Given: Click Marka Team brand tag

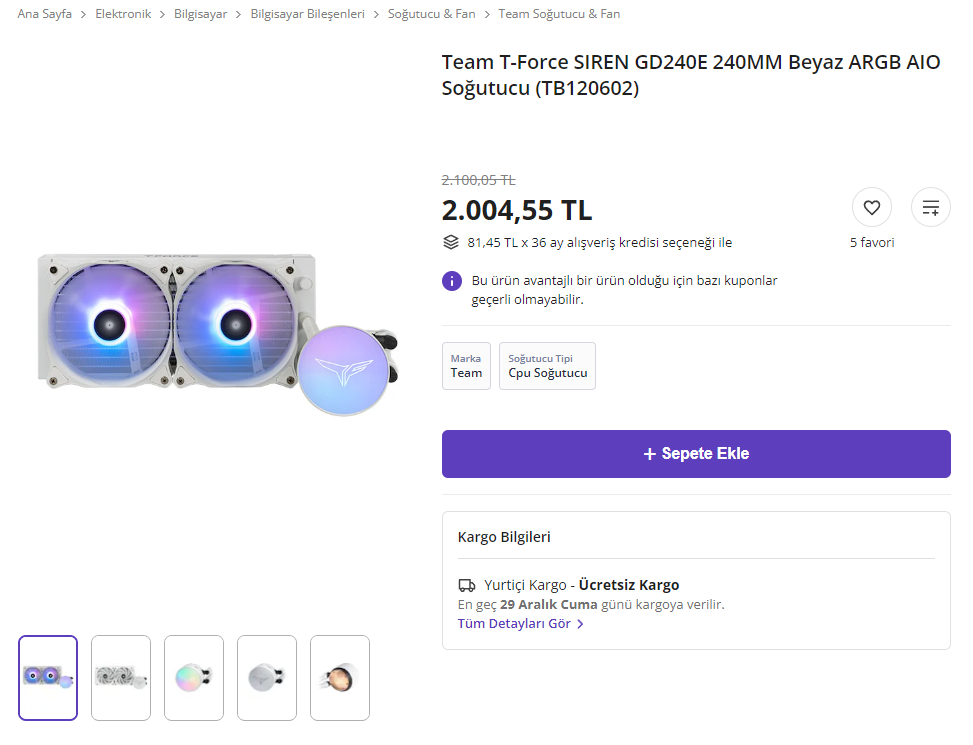Looking at the screenshot, I should 466,366.
